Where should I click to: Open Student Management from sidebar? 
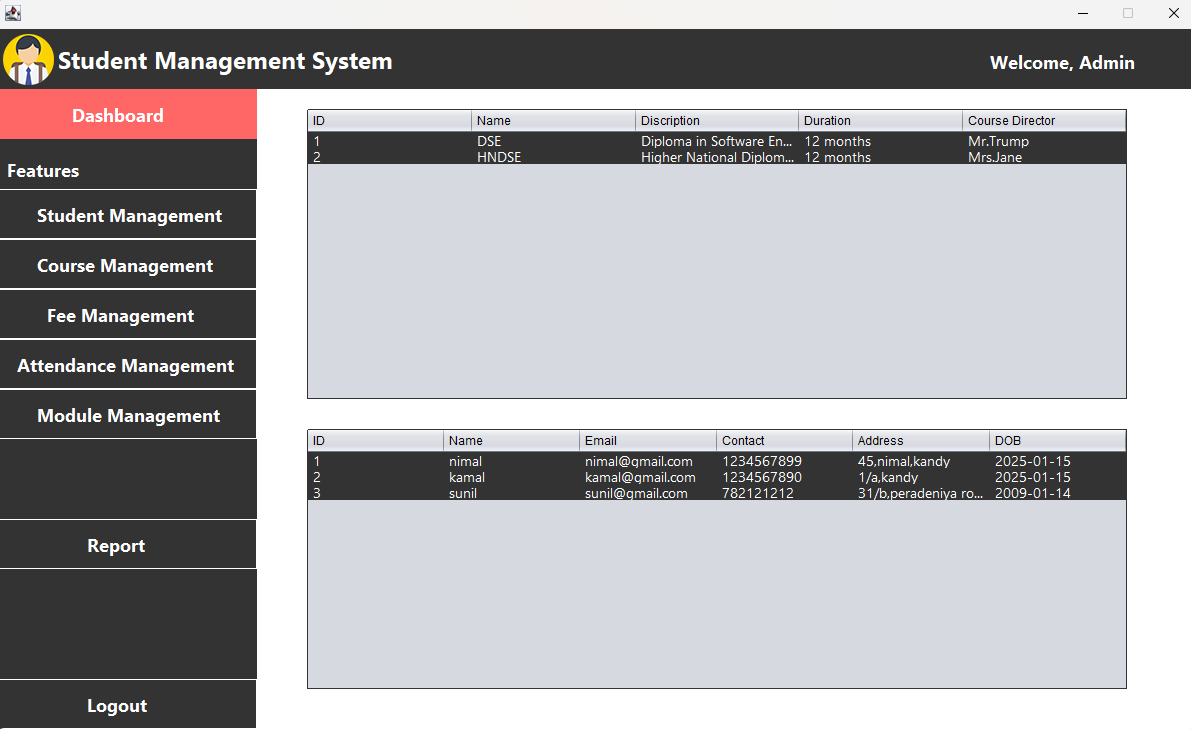point(128,215)
